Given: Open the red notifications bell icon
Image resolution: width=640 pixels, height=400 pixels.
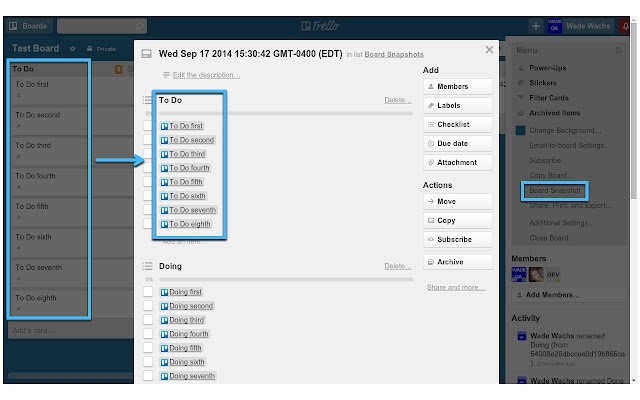Looking at the screenshot, I should point(625,26).
